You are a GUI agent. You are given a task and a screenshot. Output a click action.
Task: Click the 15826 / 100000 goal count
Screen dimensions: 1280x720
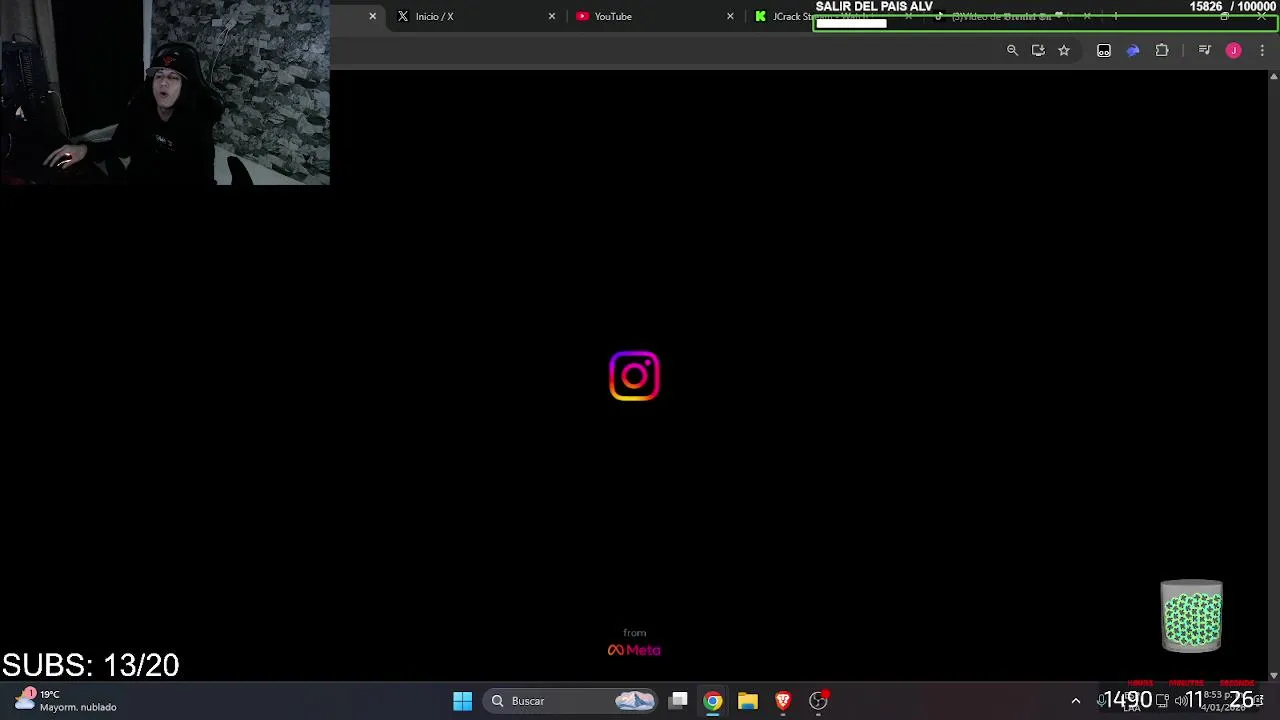coord(1232,7)
